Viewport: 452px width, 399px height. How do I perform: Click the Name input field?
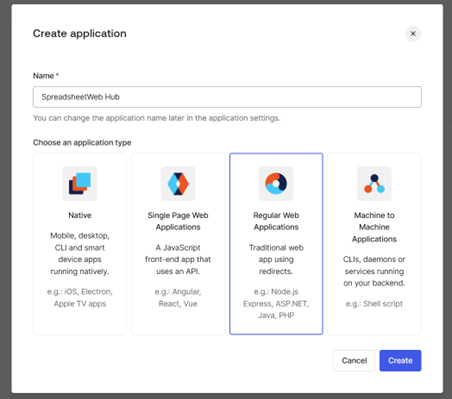pos(227,97)
